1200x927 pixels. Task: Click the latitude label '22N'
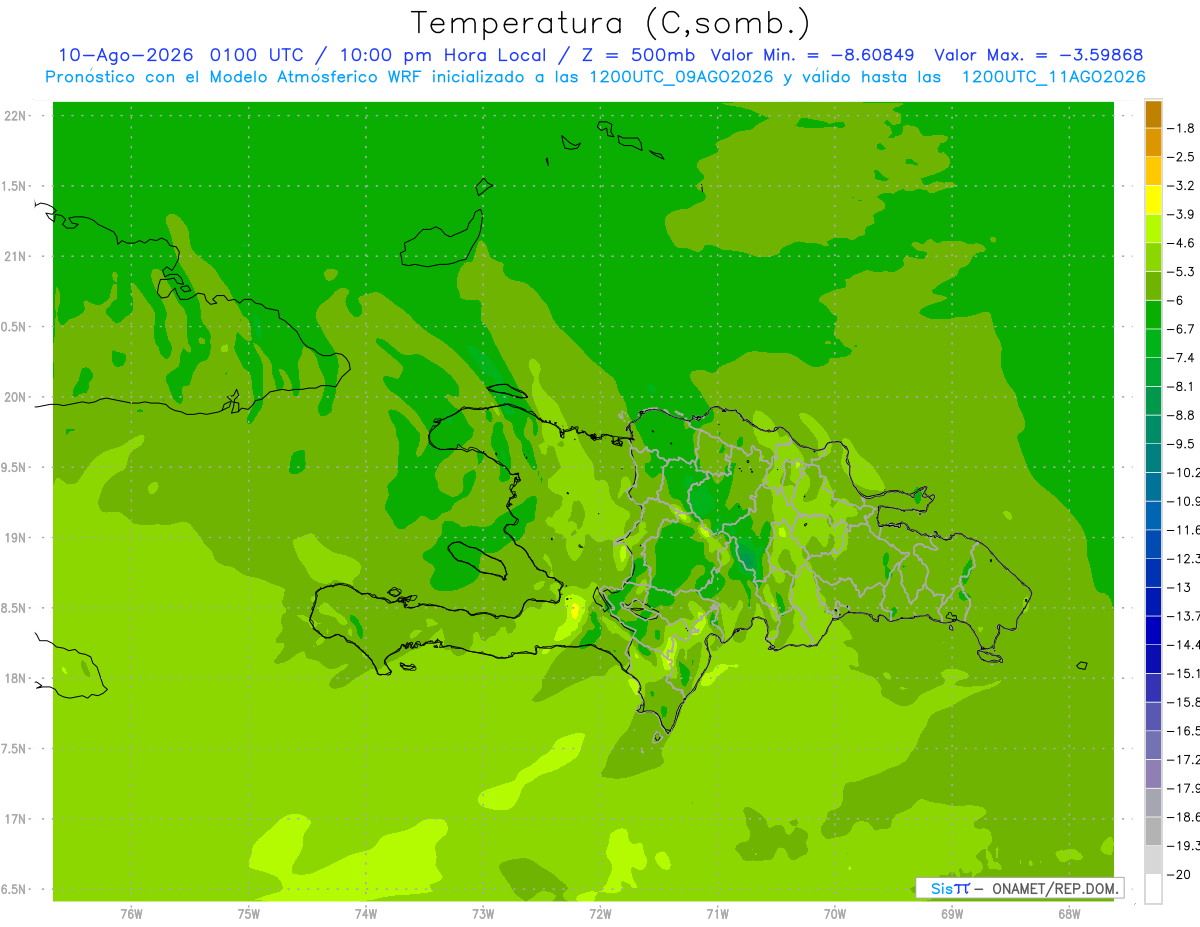click(17, 116)
